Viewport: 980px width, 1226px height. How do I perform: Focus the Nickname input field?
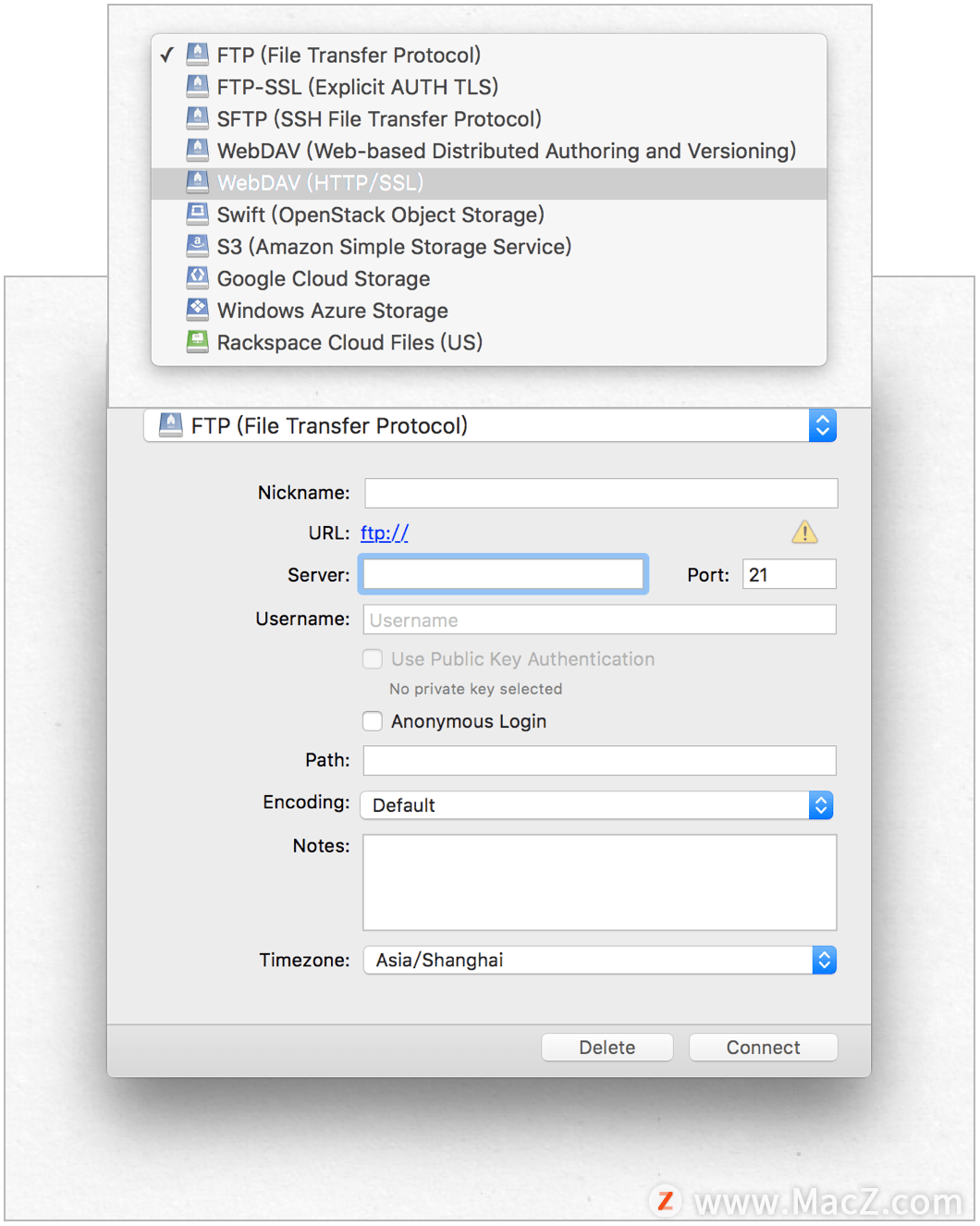[x=601, y=493]
